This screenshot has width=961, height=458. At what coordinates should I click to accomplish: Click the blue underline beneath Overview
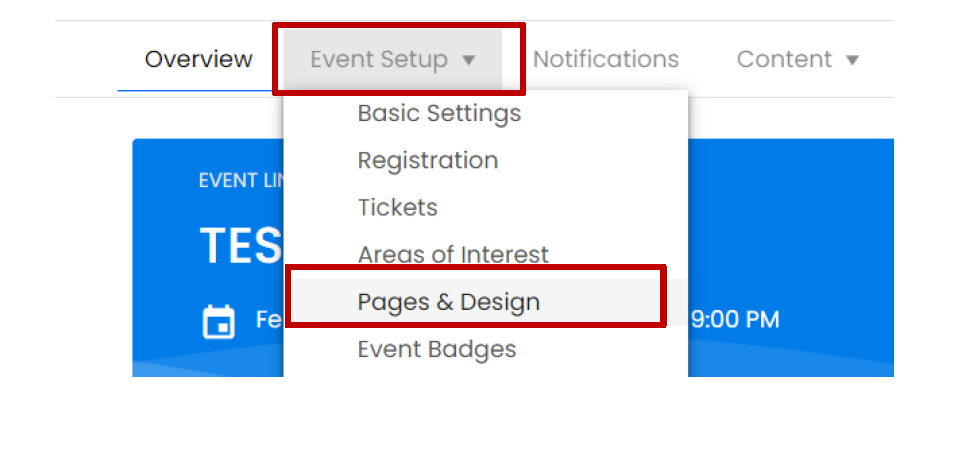(x=198, y=90)
